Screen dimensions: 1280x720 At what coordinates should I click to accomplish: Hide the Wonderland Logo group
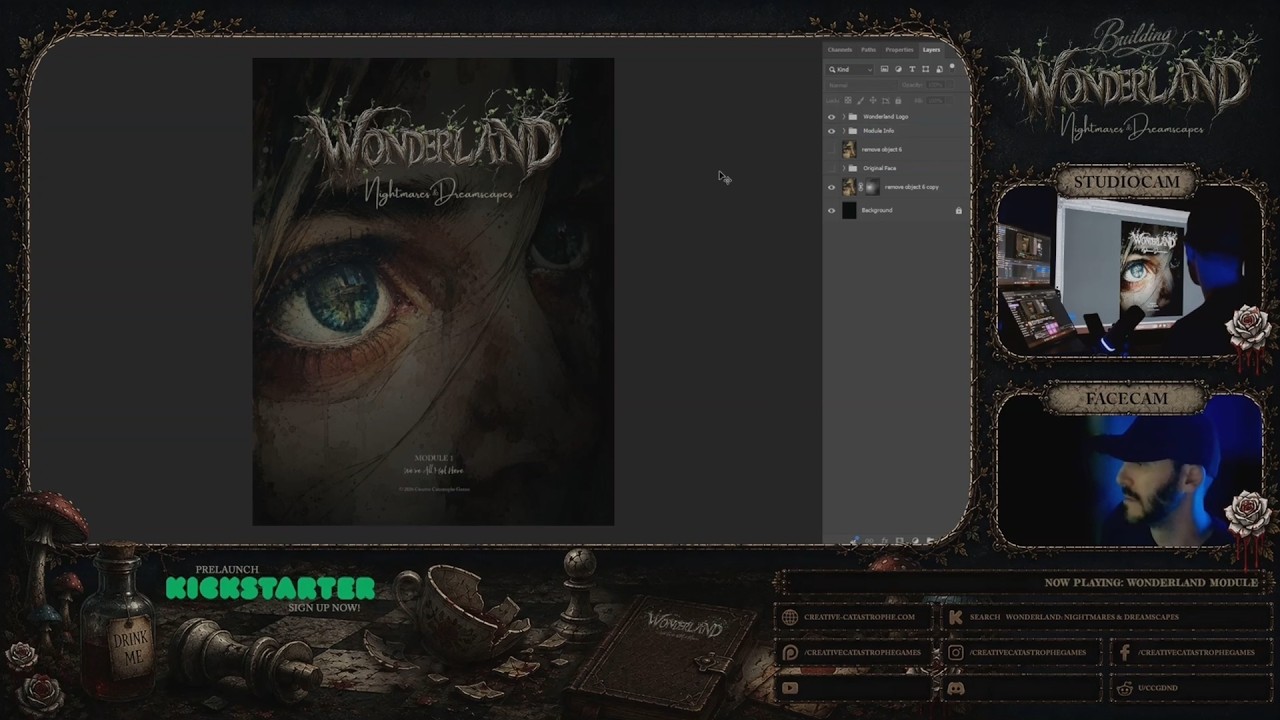click(831, 117)
